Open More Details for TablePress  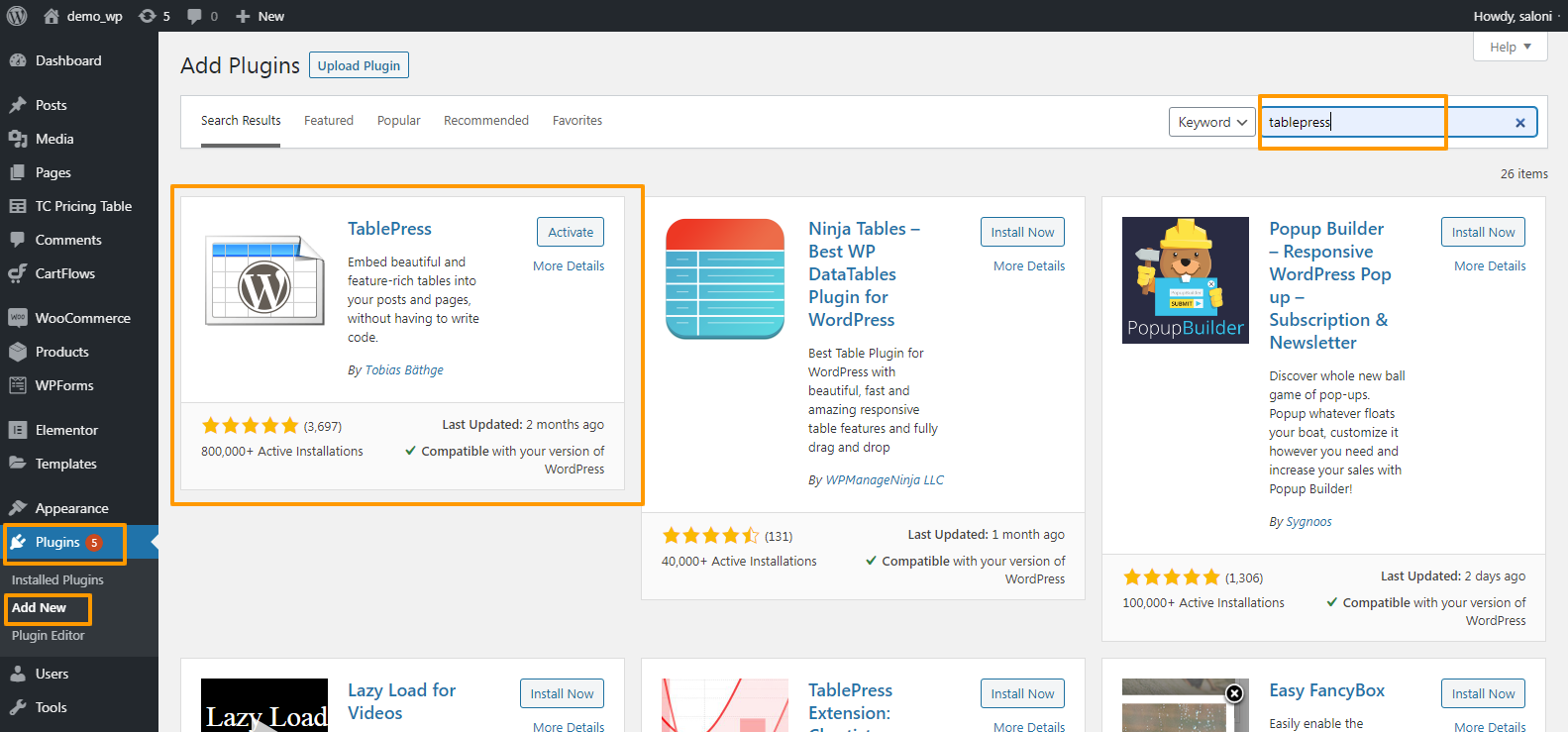569,265
